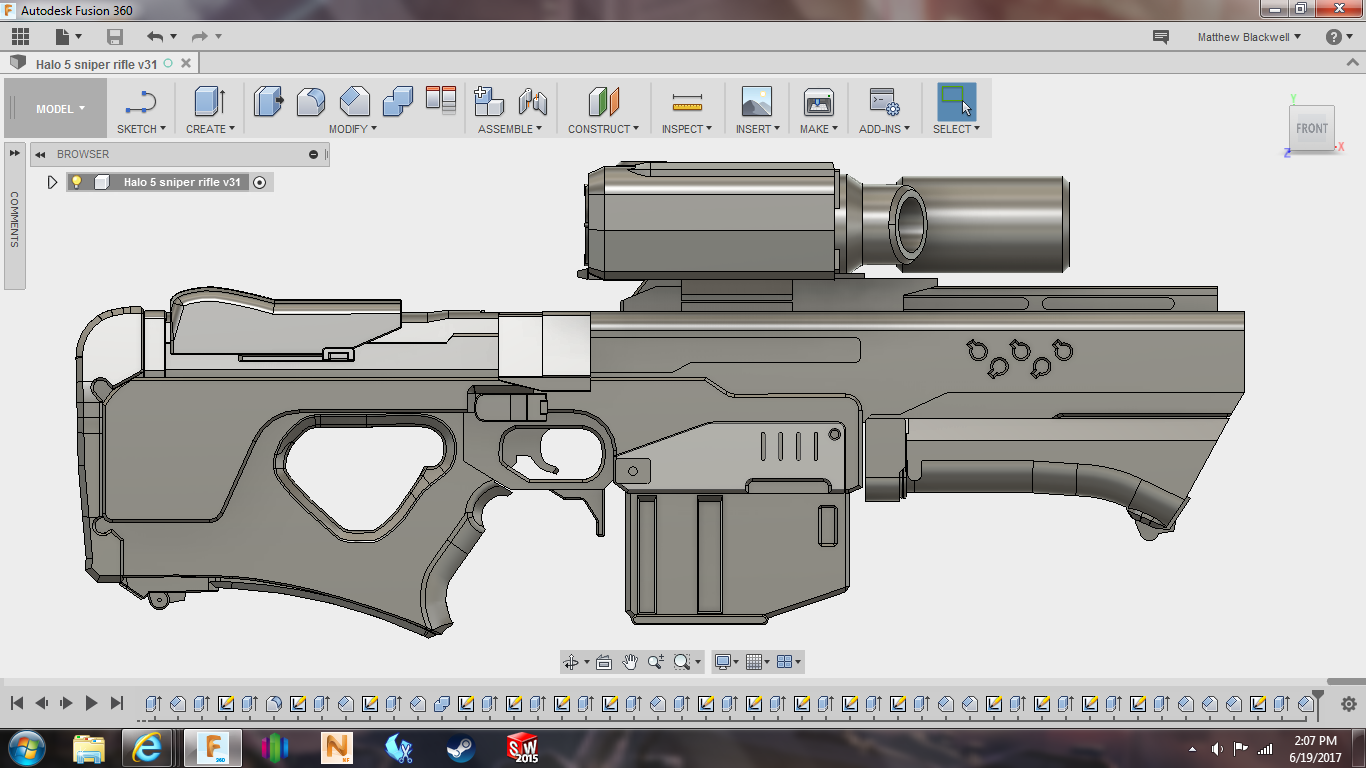
Task: Select the Extrude tool icon
Action: [x=209, y=101]
